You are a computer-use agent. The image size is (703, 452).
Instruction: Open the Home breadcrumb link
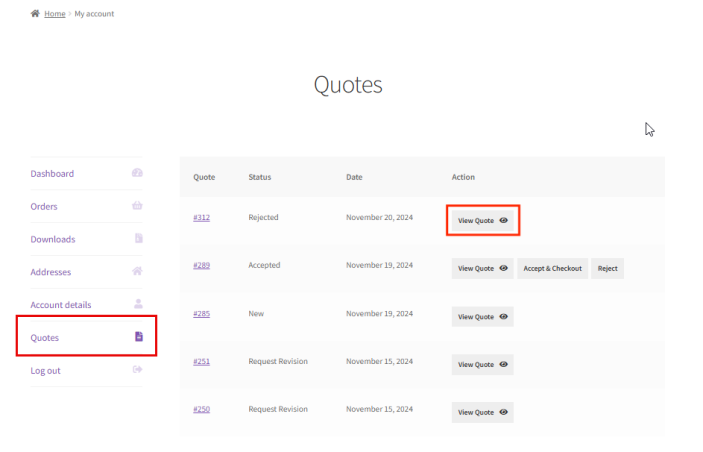coord(55,14)
